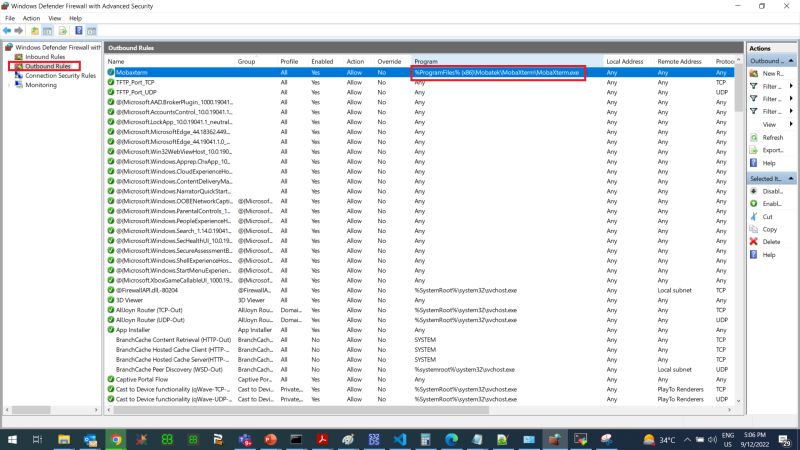Open Visual Studio Code from the taskbar

tap(400, 439)
